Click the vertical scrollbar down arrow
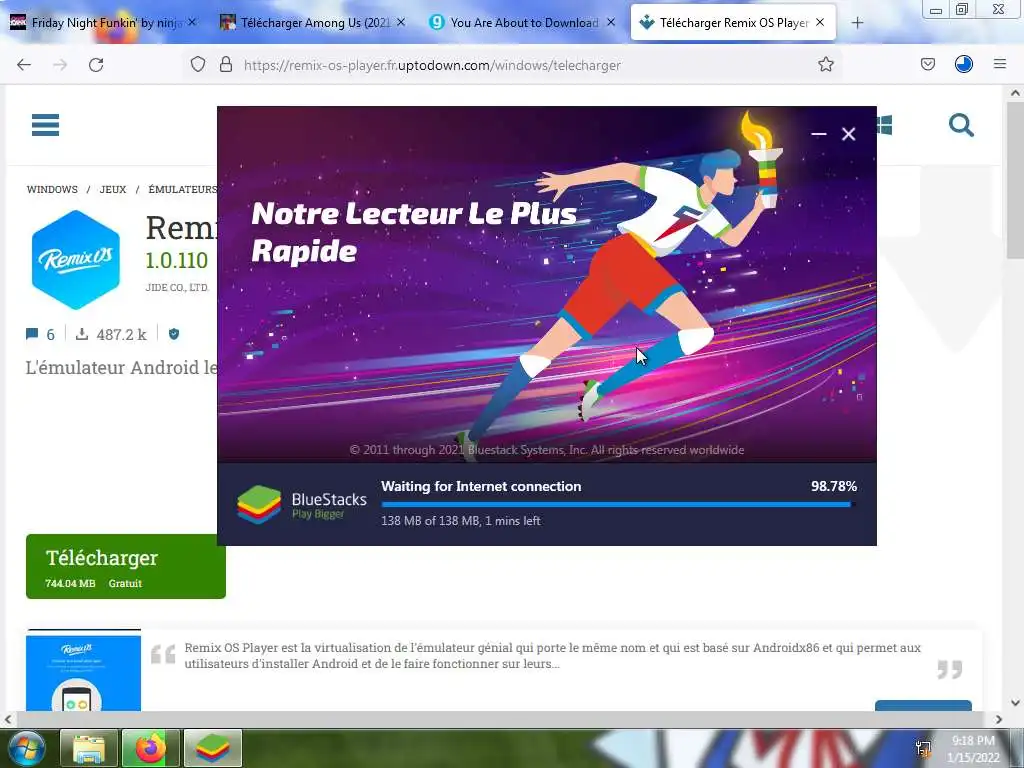The height and width of the screenshot is (768, 1024). point(1015,703)
